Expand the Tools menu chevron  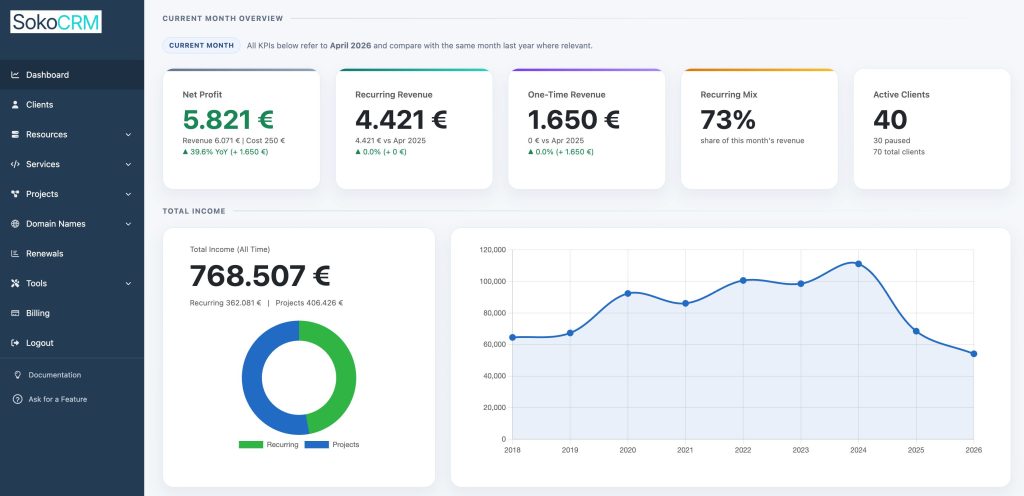click(129, 284)
